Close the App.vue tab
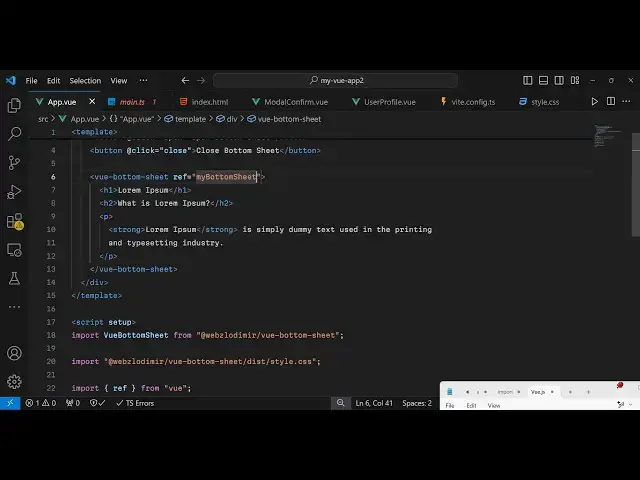The height and width of the screenshot is (480, 640). click(x=92, y=101)
